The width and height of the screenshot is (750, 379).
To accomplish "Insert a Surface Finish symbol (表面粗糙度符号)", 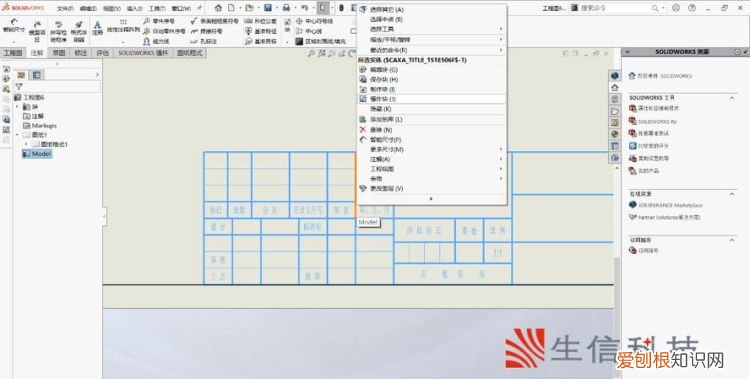I will coord(214,21).
